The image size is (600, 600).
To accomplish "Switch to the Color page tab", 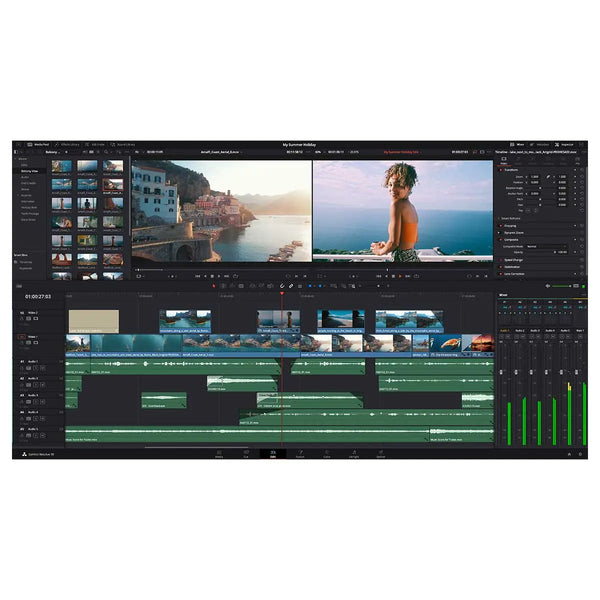I will tap(327, 454).
